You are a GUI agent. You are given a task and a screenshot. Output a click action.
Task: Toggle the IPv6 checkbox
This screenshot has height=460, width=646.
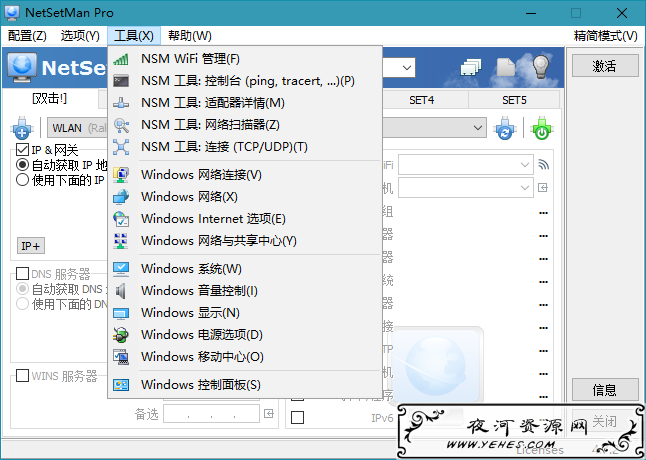click(297, 418)
